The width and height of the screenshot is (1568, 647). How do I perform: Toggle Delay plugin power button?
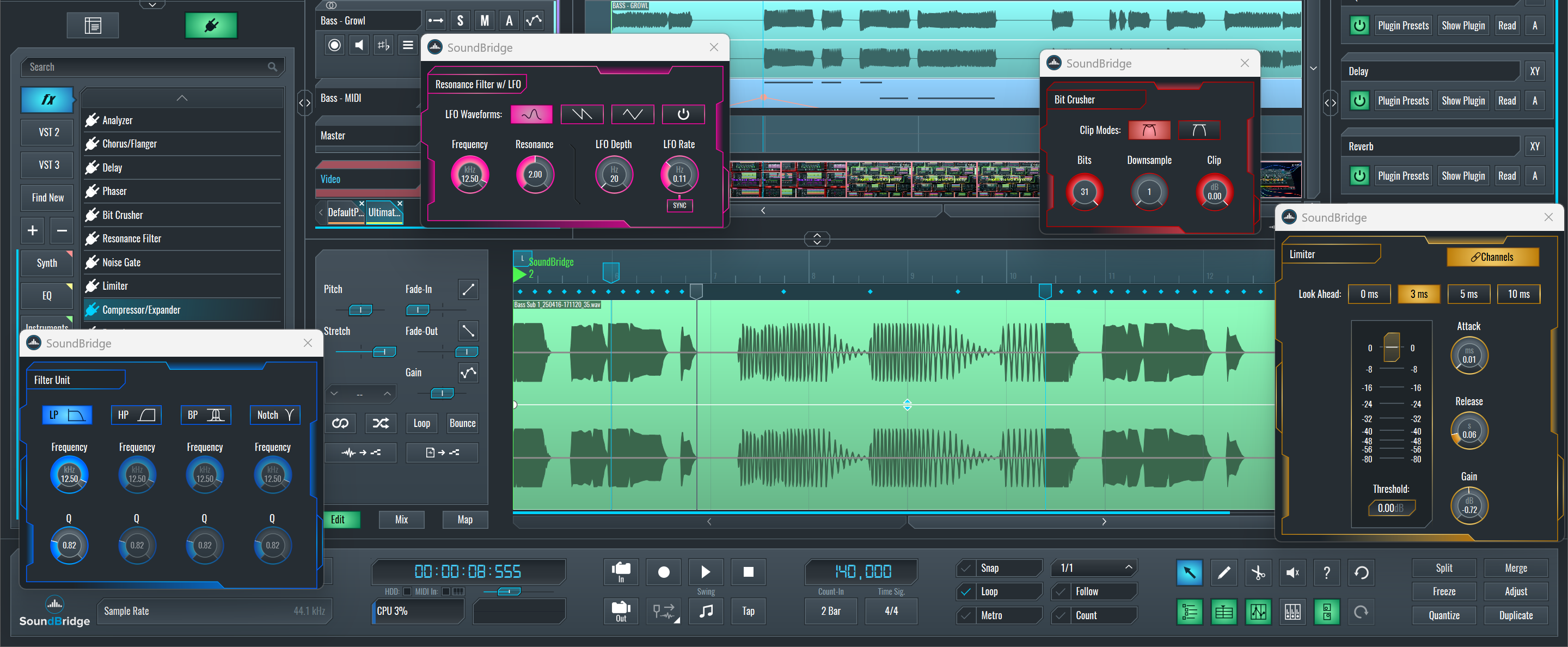click(x=1359, y=100)
